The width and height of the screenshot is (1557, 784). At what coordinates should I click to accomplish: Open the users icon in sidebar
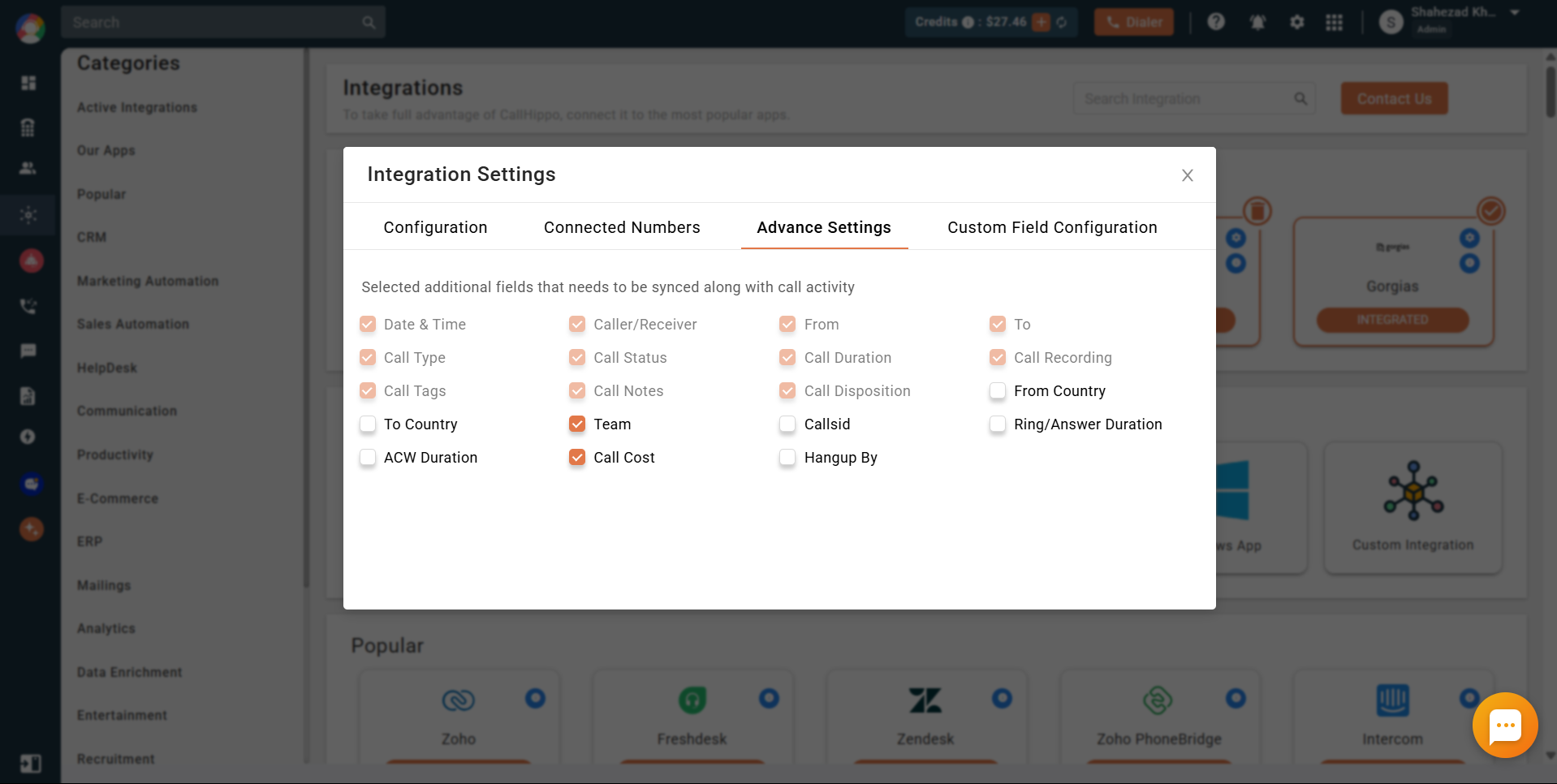28,168
